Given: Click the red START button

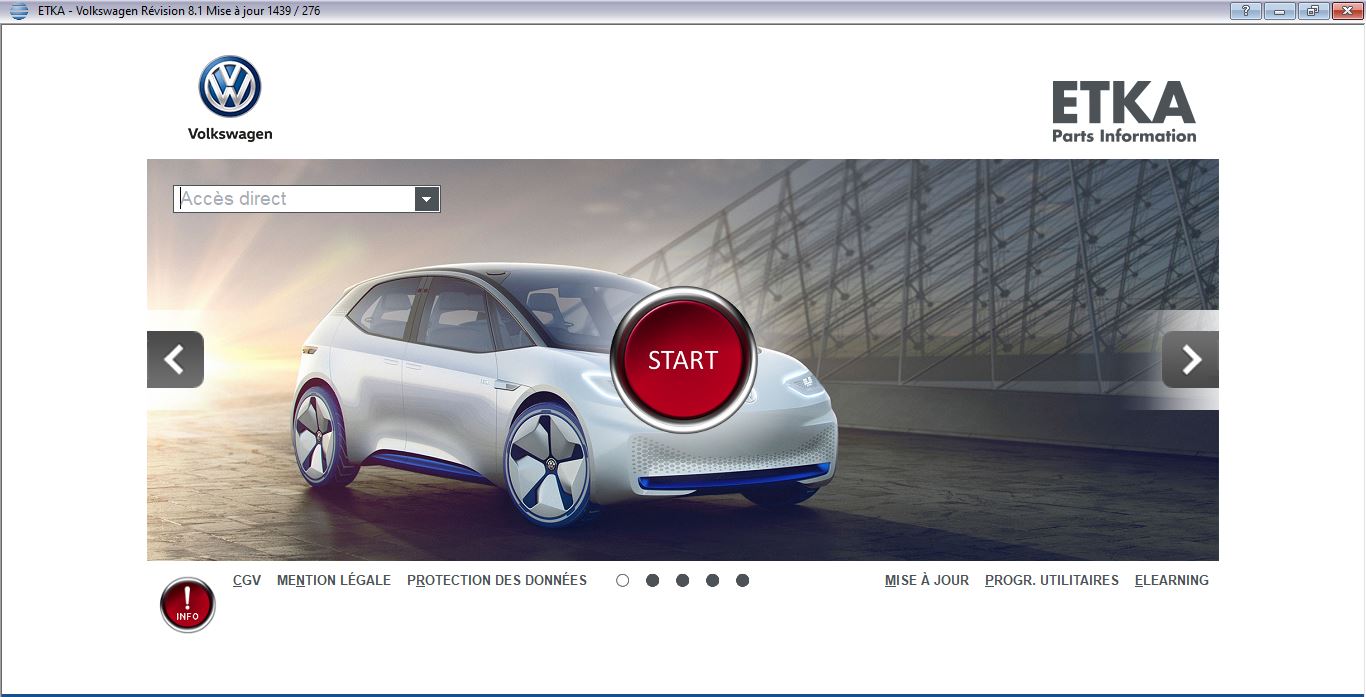Looking at the screenshot, I should pos(683,360).
